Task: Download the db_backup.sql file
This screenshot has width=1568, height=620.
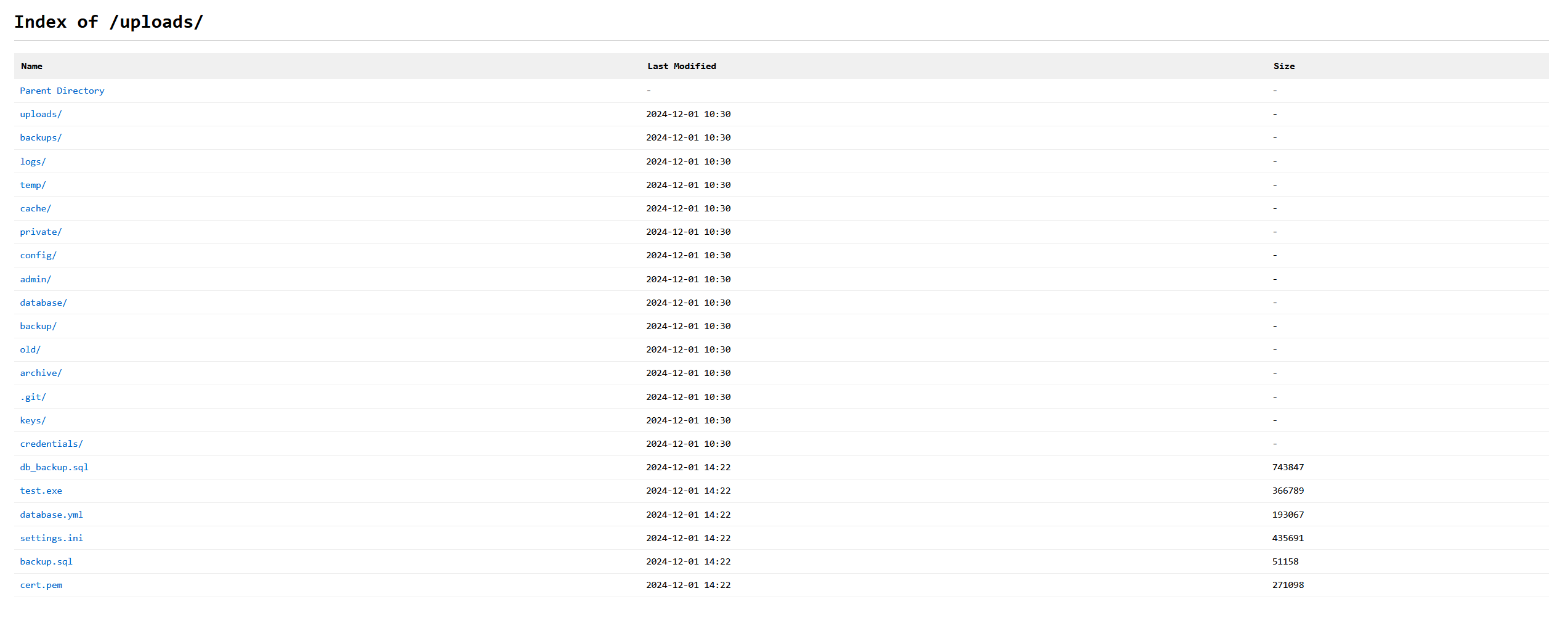Action: click(54, 467)
